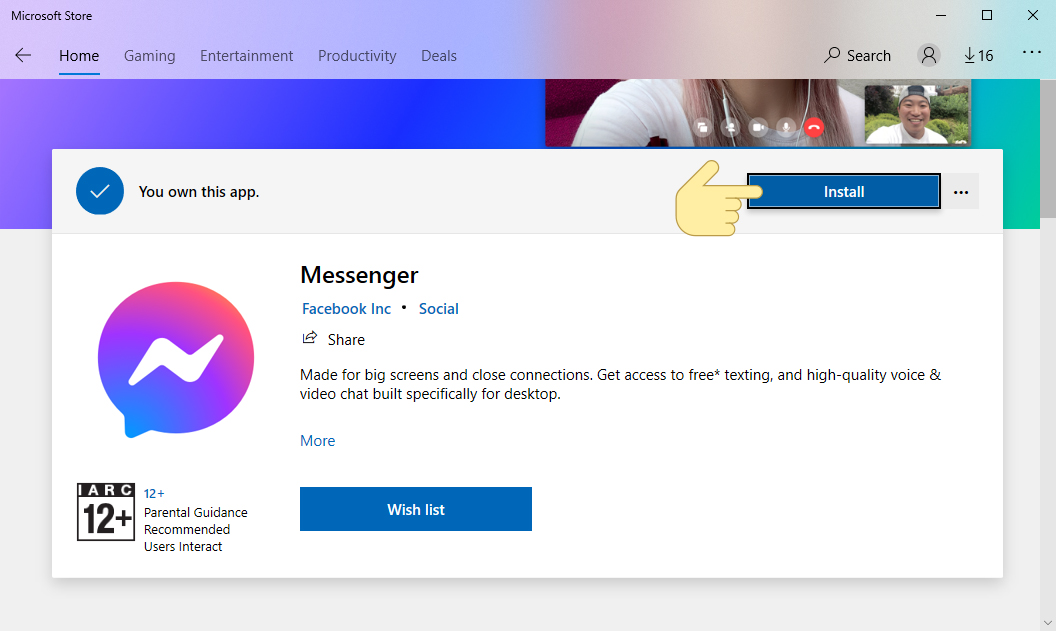Click the 'Users Interact' text
The image size is (1056, 631).
183,547
